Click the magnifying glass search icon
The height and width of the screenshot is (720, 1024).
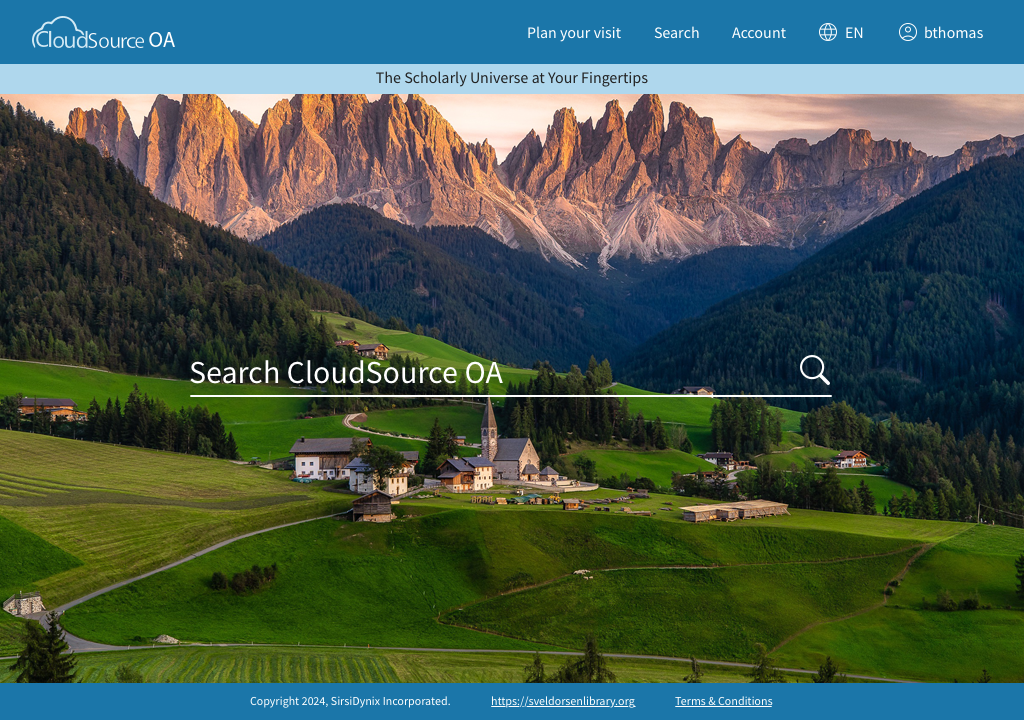point(814,370)
